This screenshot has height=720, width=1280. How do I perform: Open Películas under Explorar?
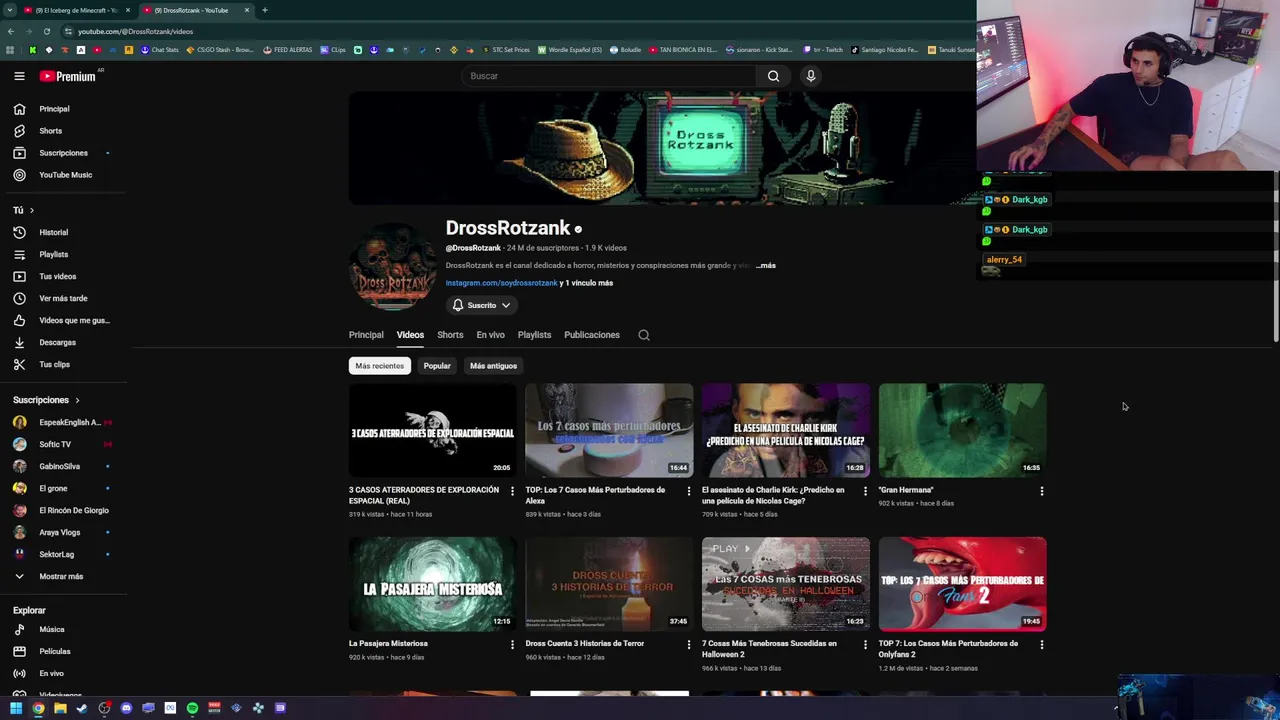click(54, 651)
